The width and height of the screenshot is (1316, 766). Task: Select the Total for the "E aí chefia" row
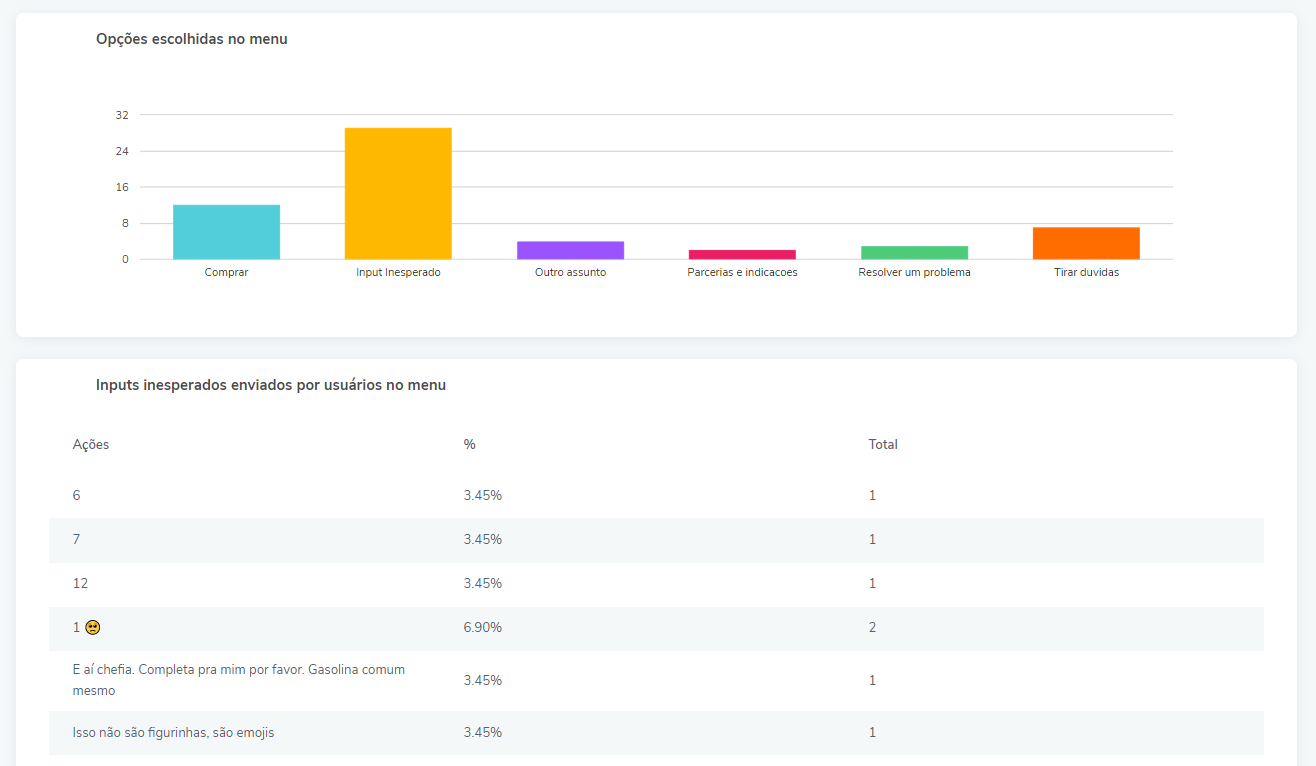click(x=872, y=680)
